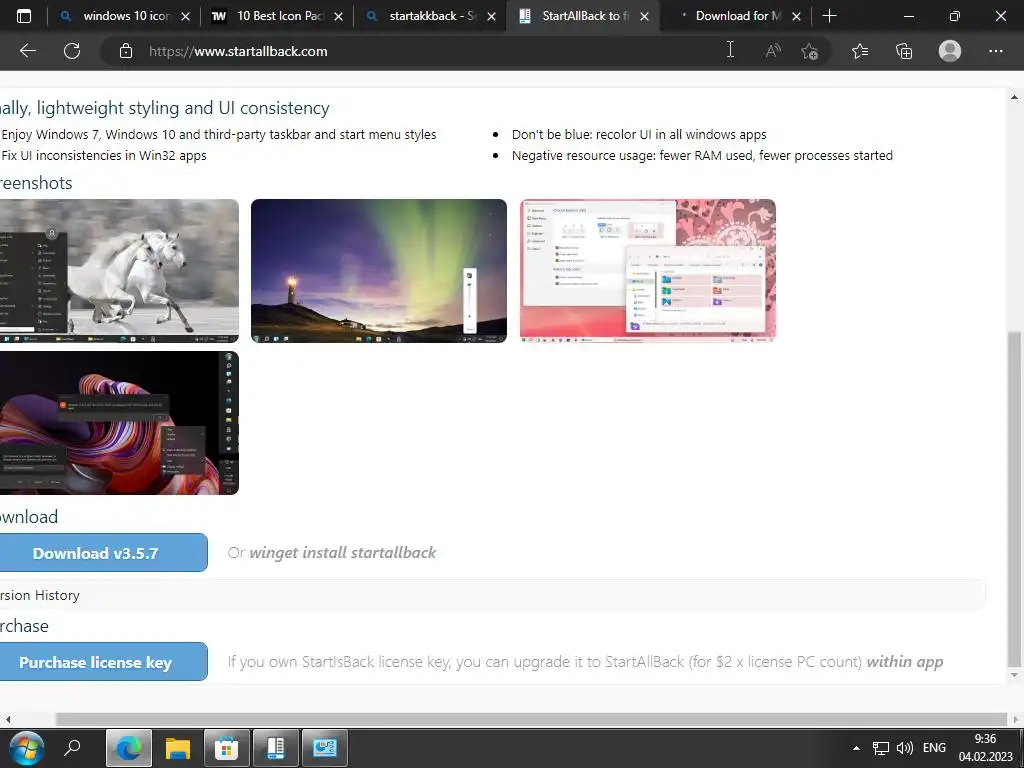Screen dimensions: 1024x768
Task: Show hidden system tray icons
Action: click(856, 748)
